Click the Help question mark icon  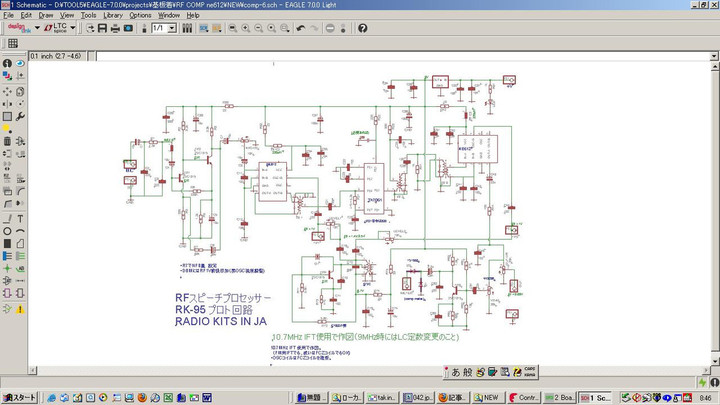(x=362, y=28)
